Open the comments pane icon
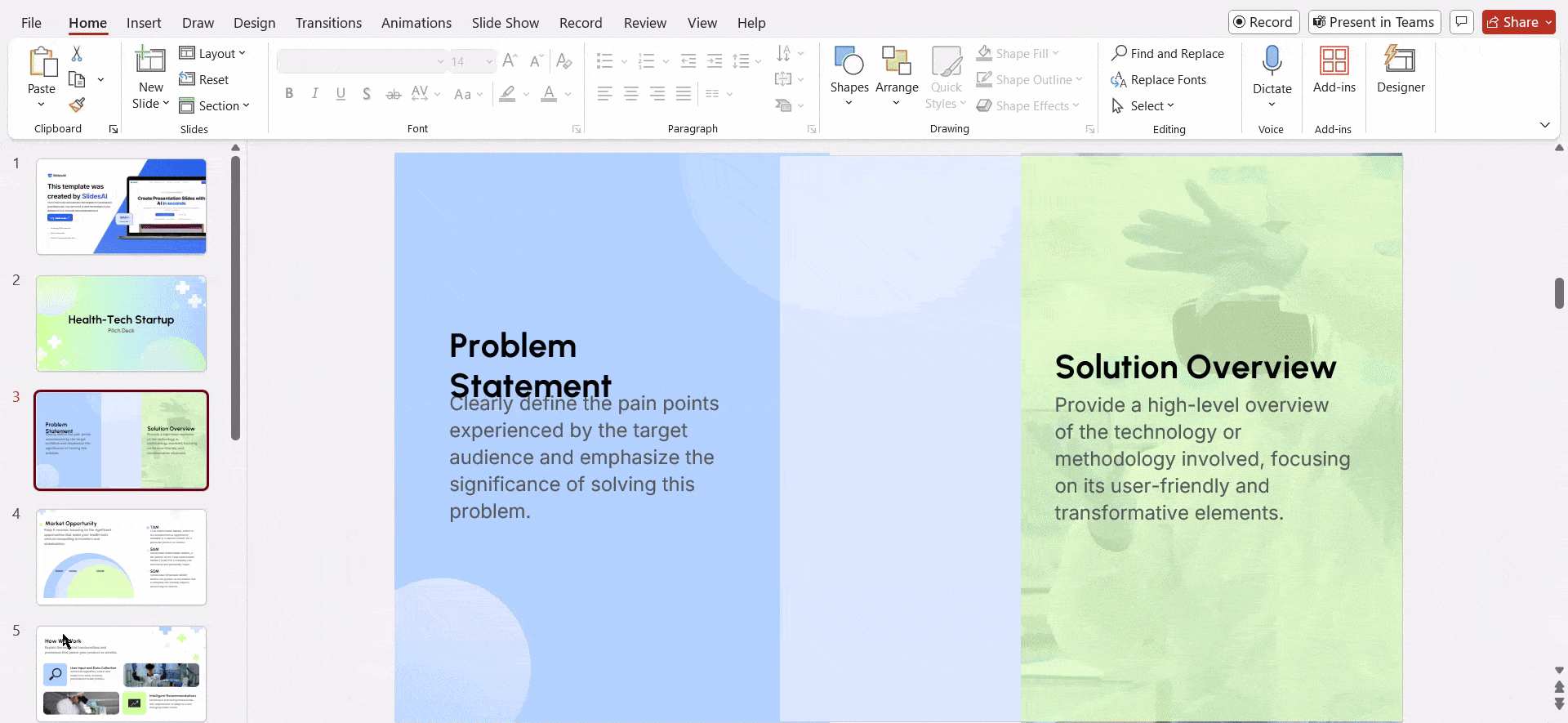The image size is (1568, 723). (1462, 22)
